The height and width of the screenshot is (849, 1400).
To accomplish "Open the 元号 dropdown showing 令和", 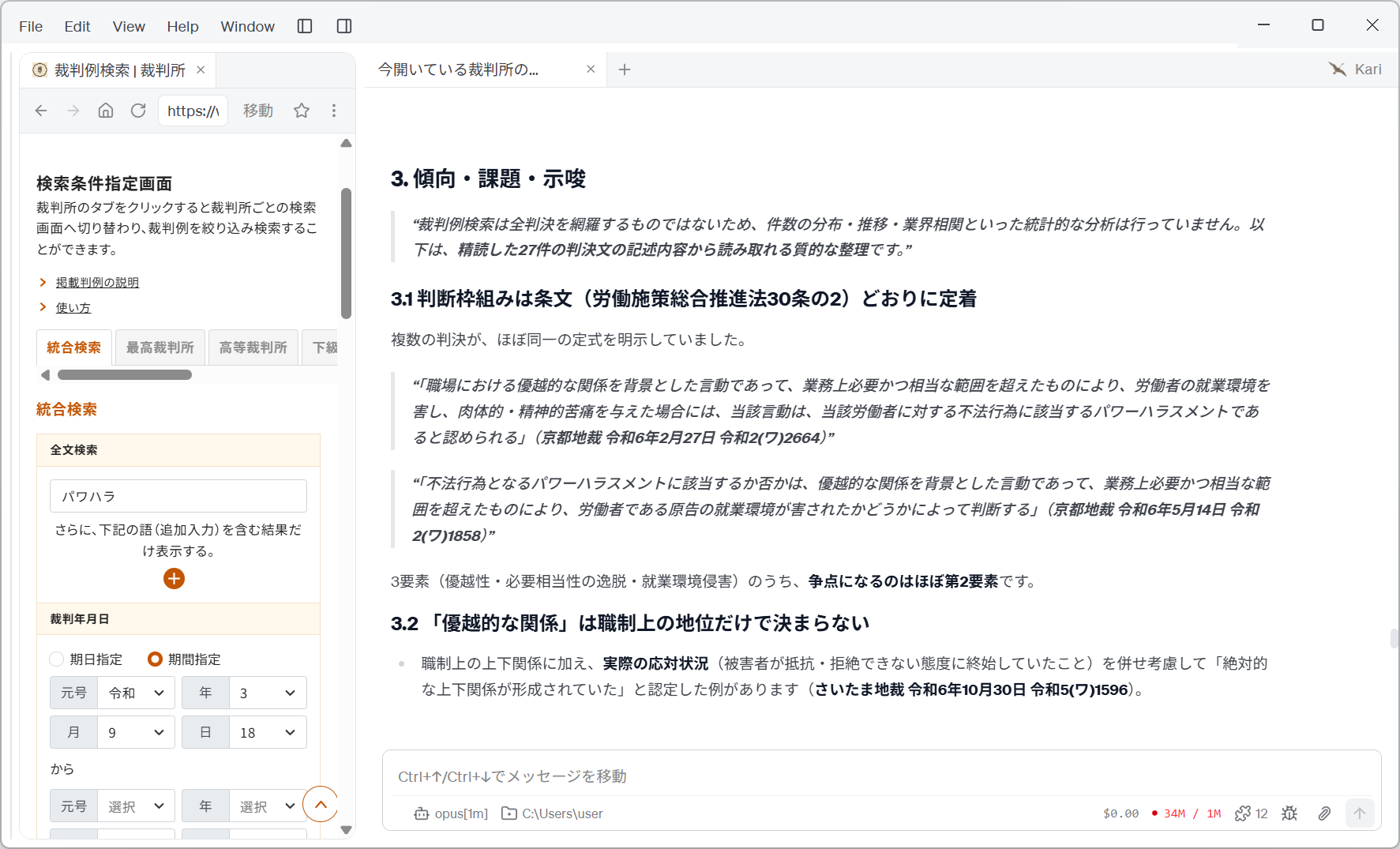I will pyautogui.click(x=136, y=693).
